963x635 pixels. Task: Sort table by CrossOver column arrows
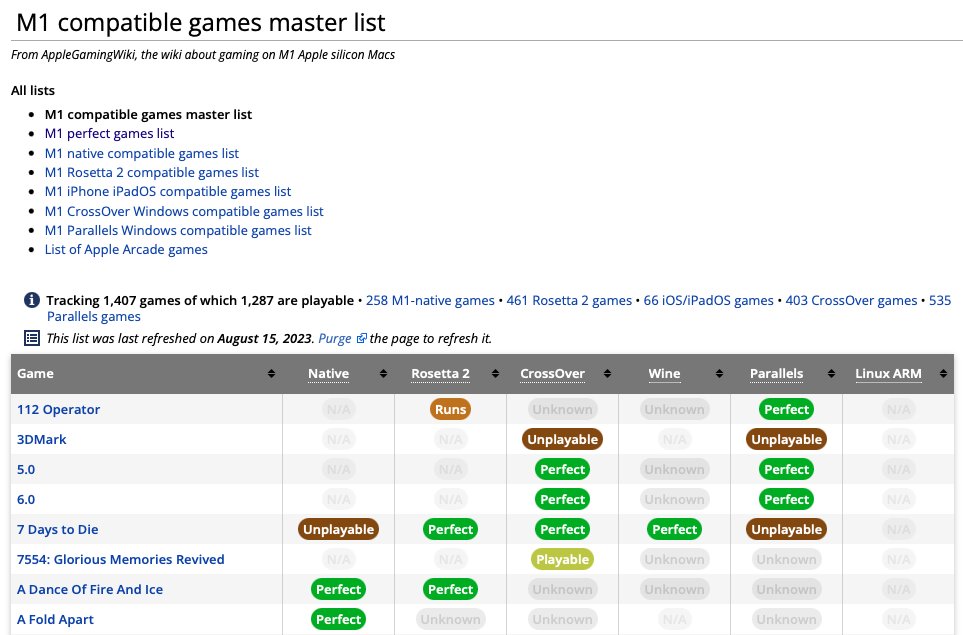point(607,374)
